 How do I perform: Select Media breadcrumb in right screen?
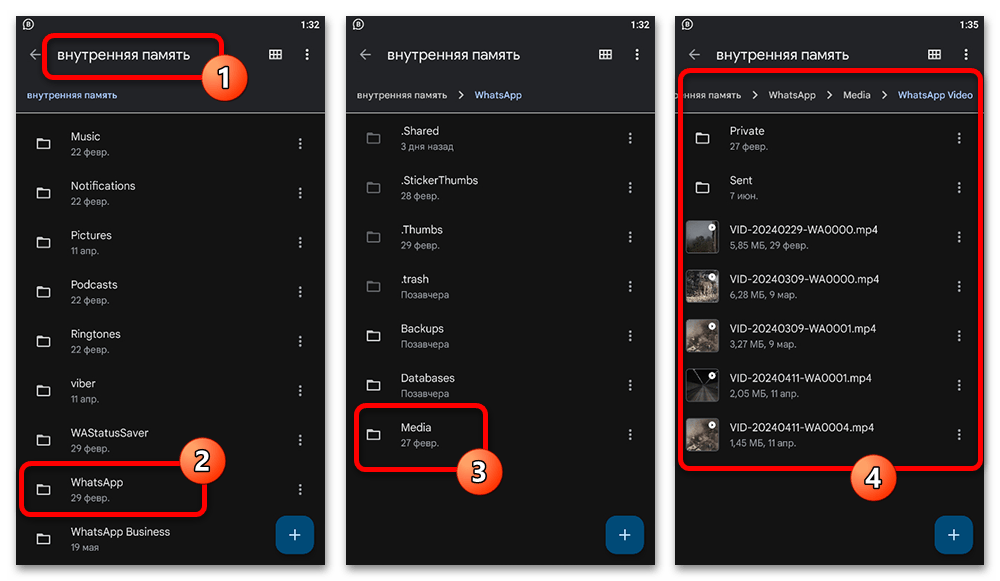(857, 95)
